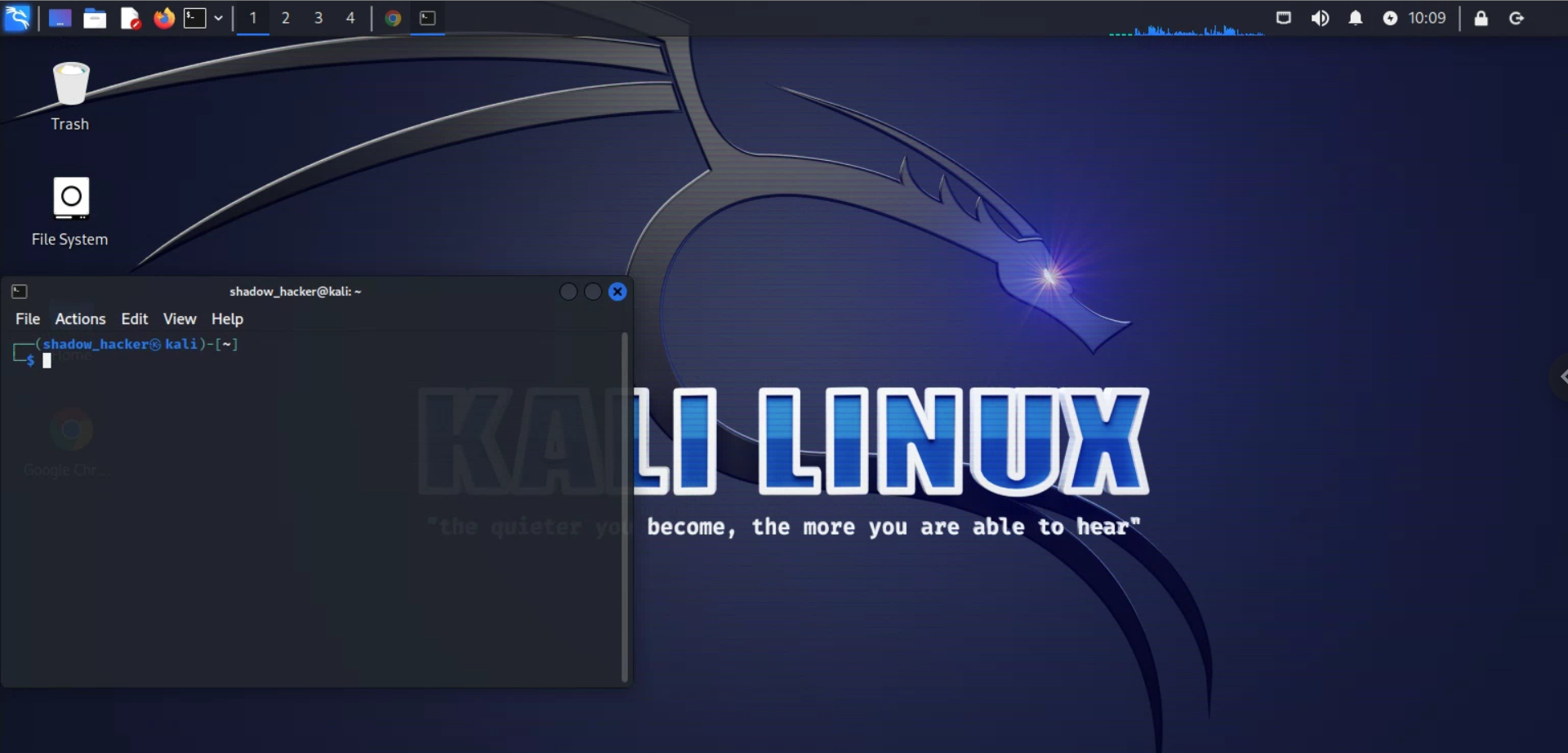Click the log out panel icon

click(1517, 18)
